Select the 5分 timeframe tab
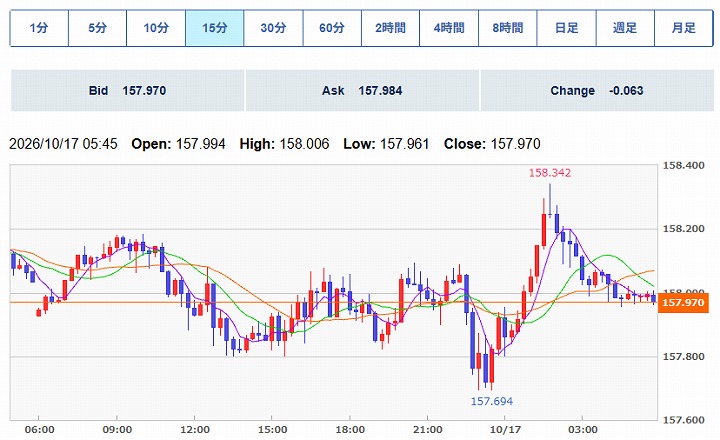This screenshot has height=440, width=720. click(x=97, y=28)
